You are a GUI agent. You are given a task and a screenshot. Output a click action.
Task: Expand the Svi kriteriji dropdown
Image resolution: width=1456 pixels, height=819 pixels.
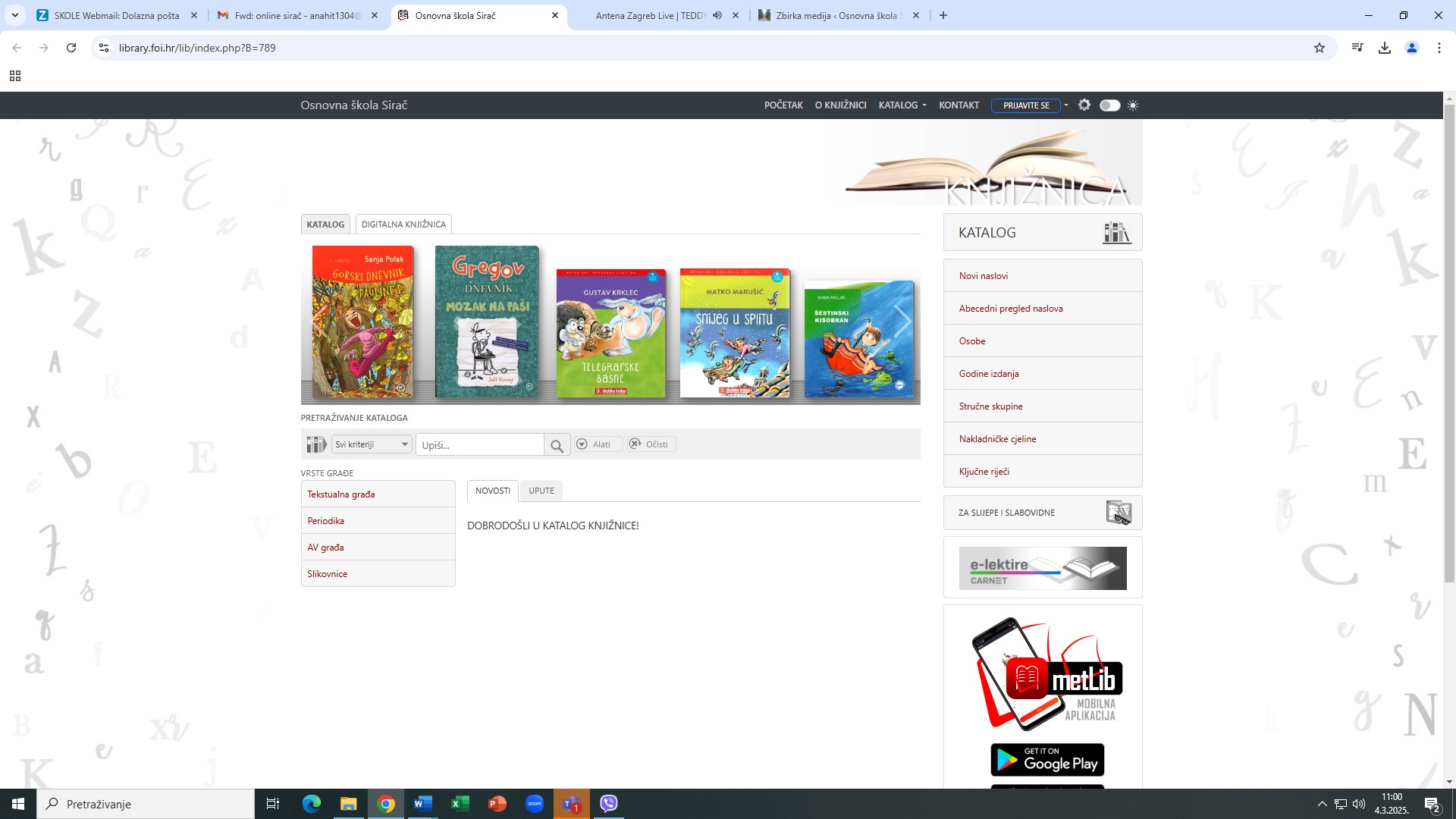click(372, 444)
